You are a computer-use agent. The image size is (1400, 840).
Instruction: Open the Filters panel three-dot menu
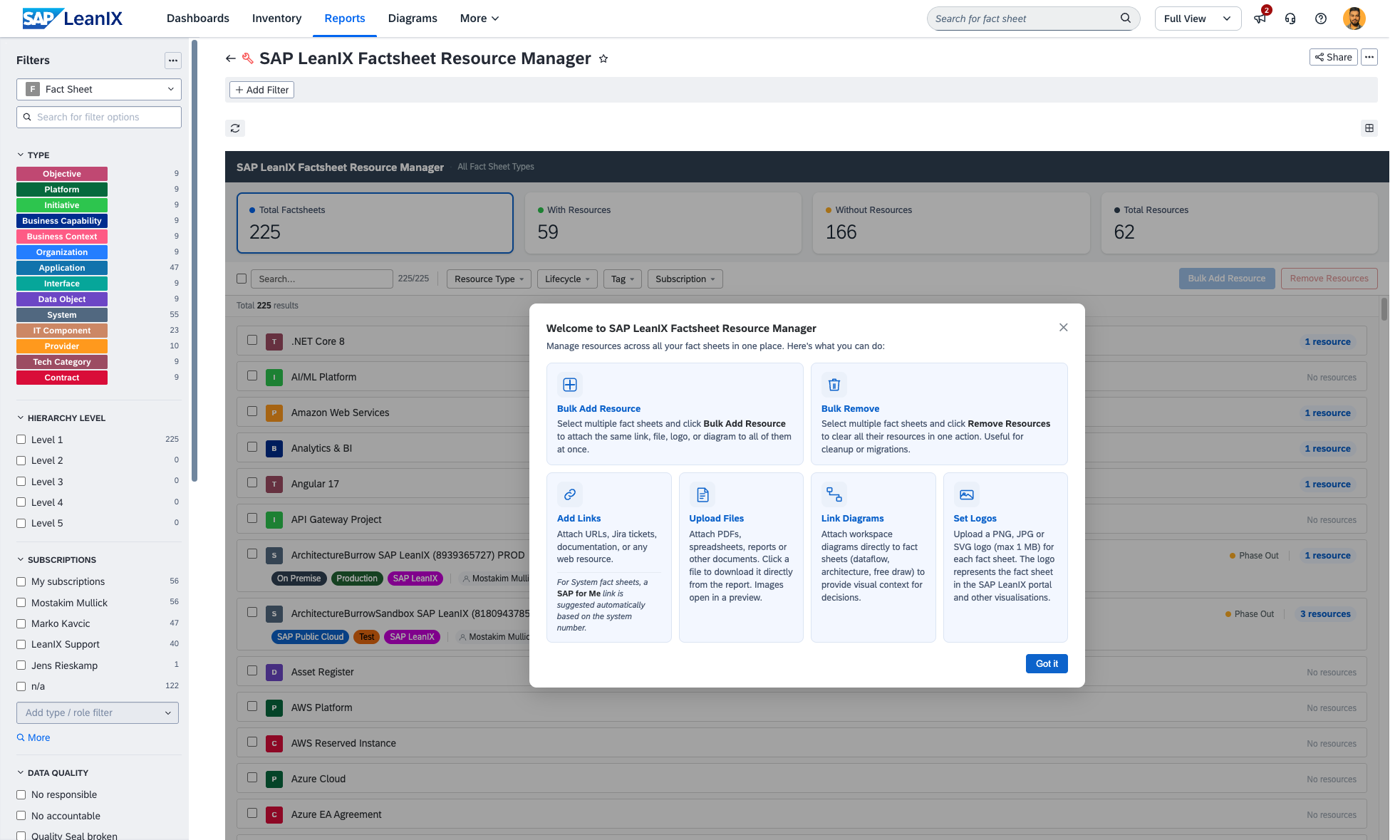[173, 61]
